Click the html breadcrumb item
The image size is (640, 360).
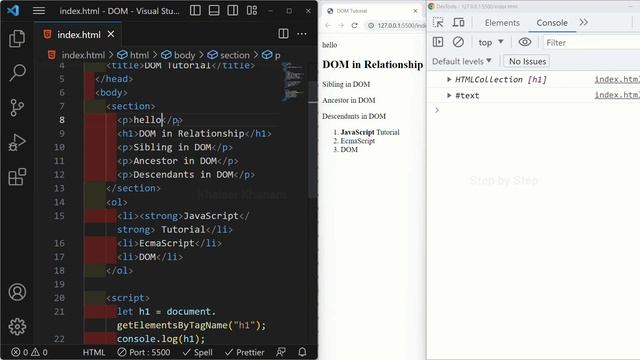click(133, 55)
